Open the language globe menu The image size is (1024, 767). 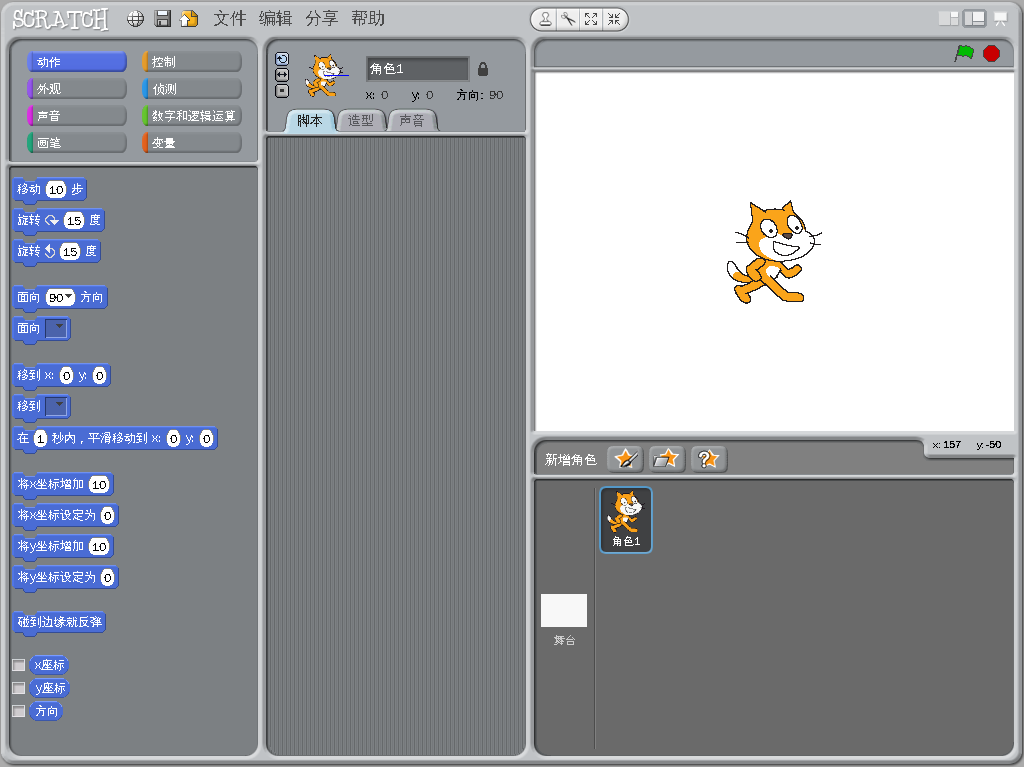tap(136, 18)
